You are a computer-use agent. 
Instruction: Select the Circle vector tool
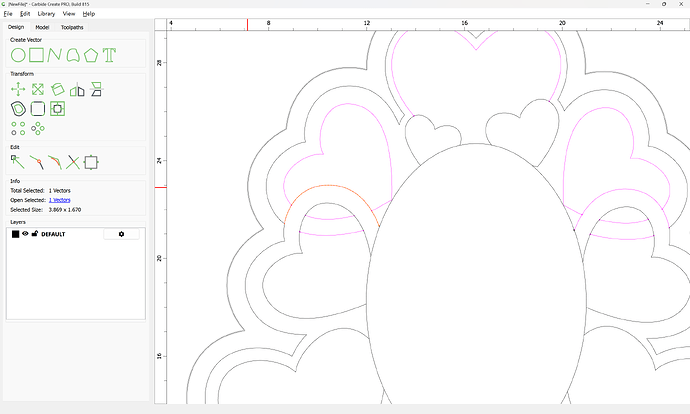pos(18,55)
